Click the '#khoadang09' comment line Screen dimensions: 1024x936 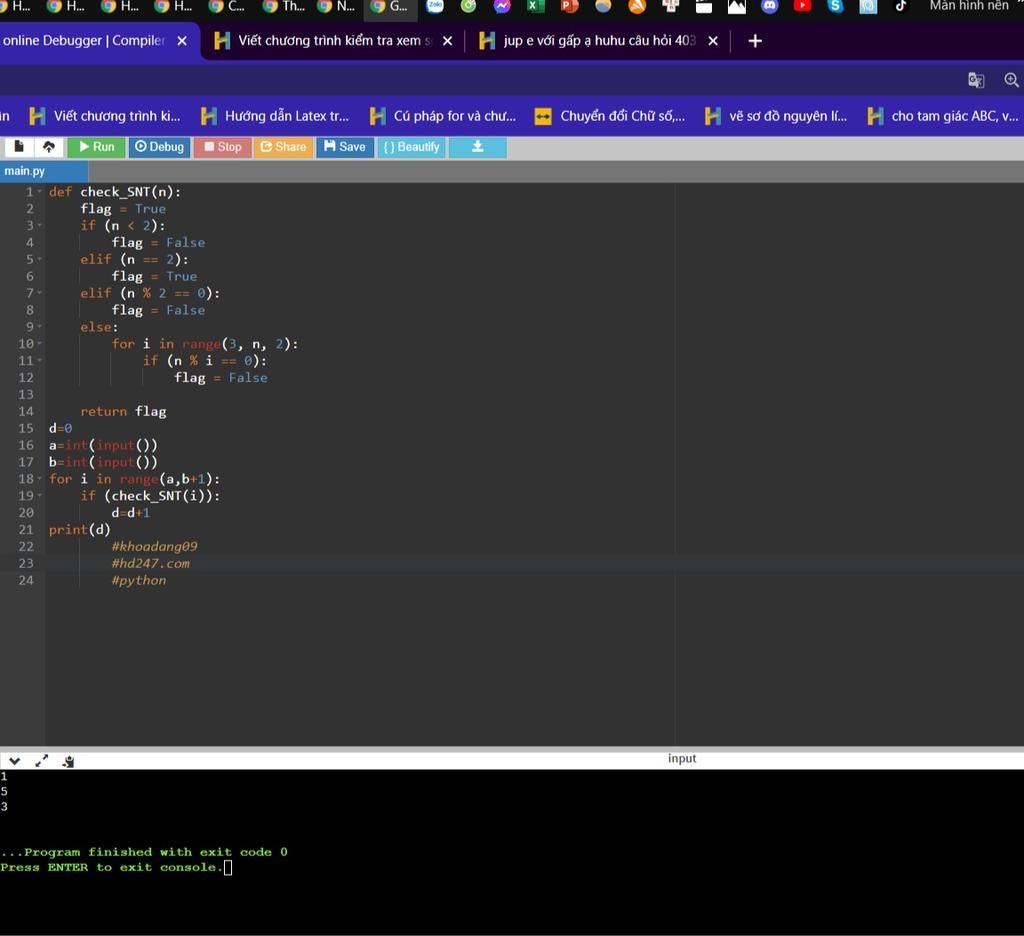(x=154, y=547)
